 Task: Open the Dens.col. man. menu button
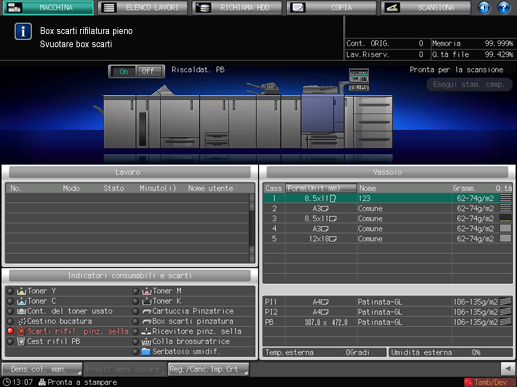coord(42,369)
